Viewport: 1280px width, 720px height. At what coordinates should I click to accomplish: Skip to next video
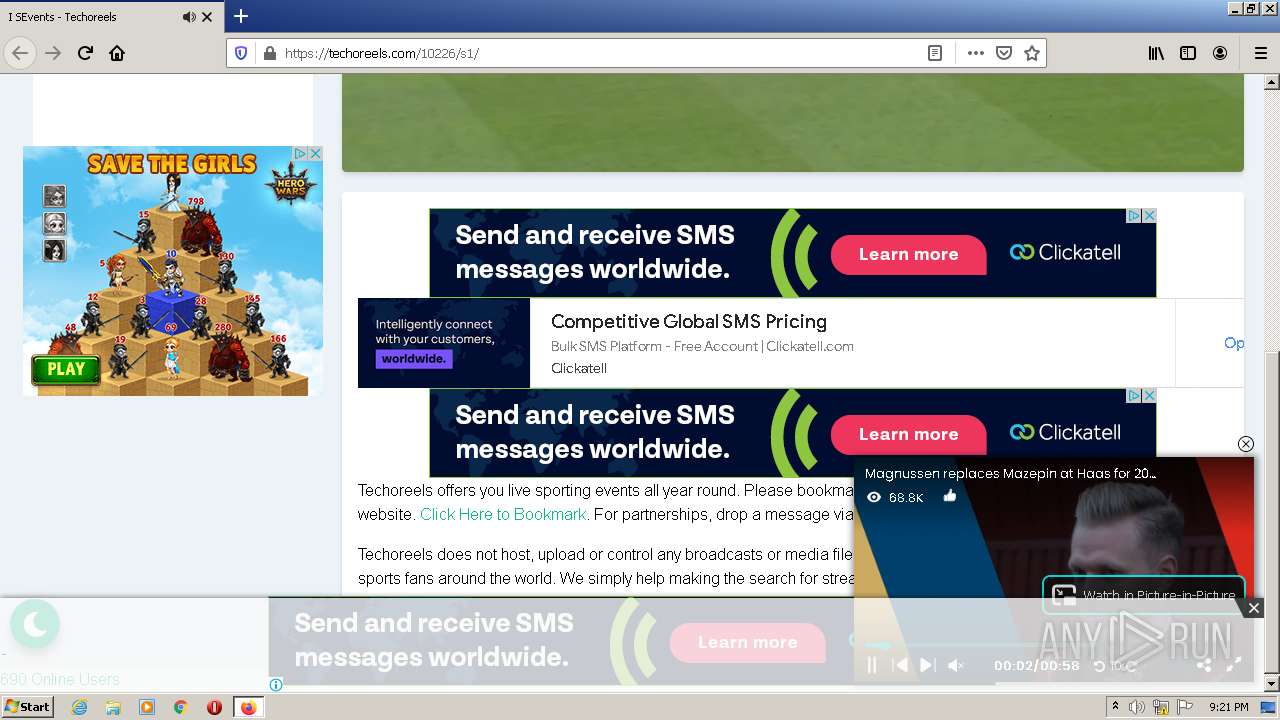point(927,665)
